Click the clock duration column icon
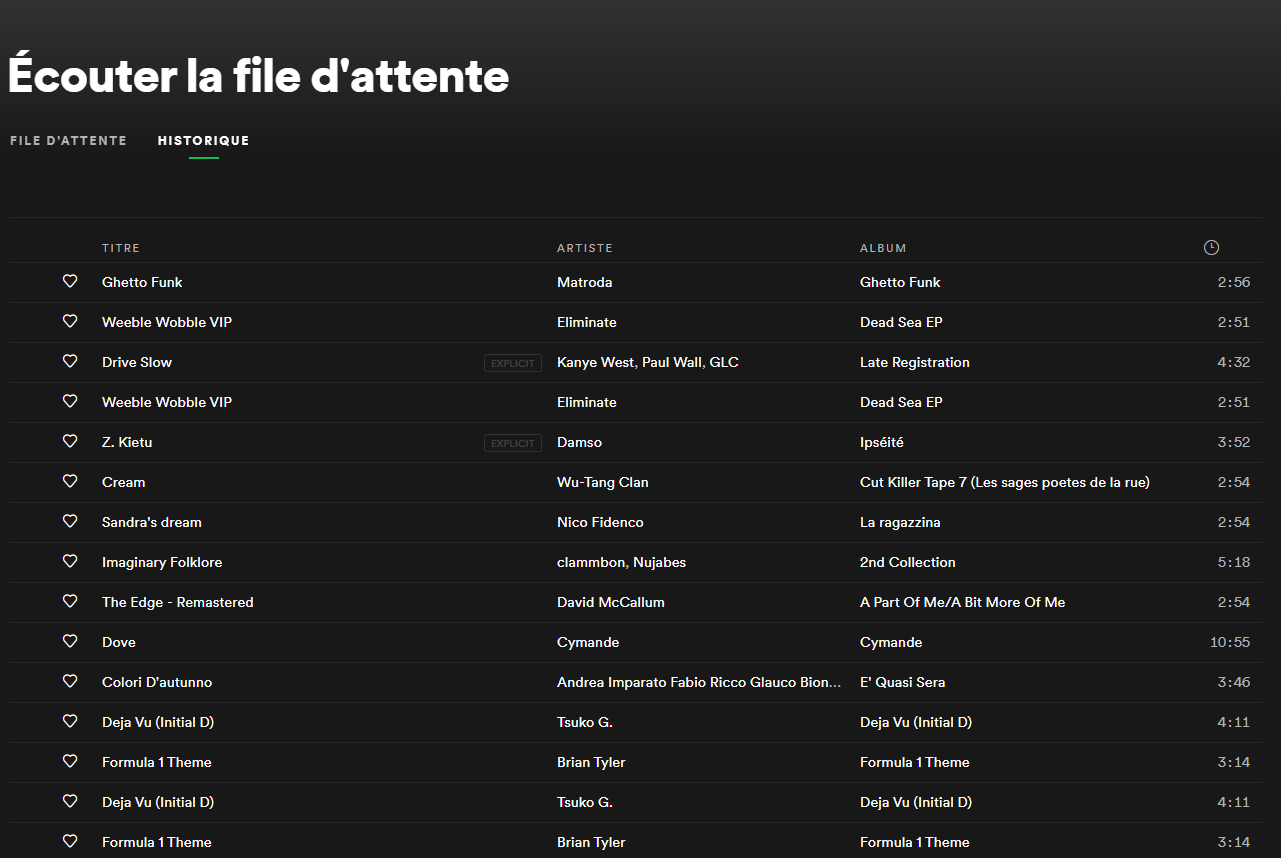The height and width of the screenshot is (858, 1281). click(x=1211, y=248)
